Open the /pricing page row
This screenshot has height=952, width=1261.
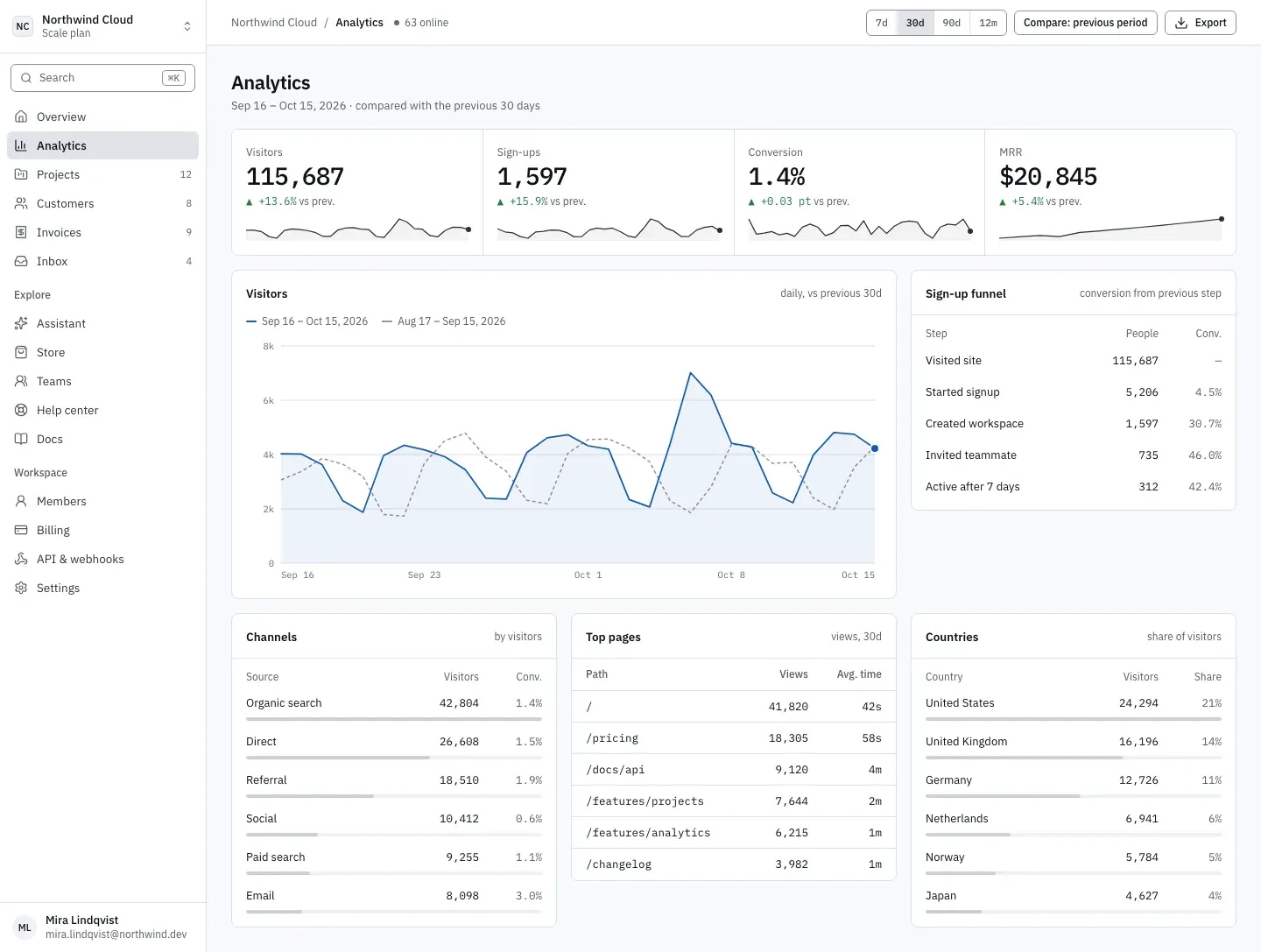(x=734, y=738)
